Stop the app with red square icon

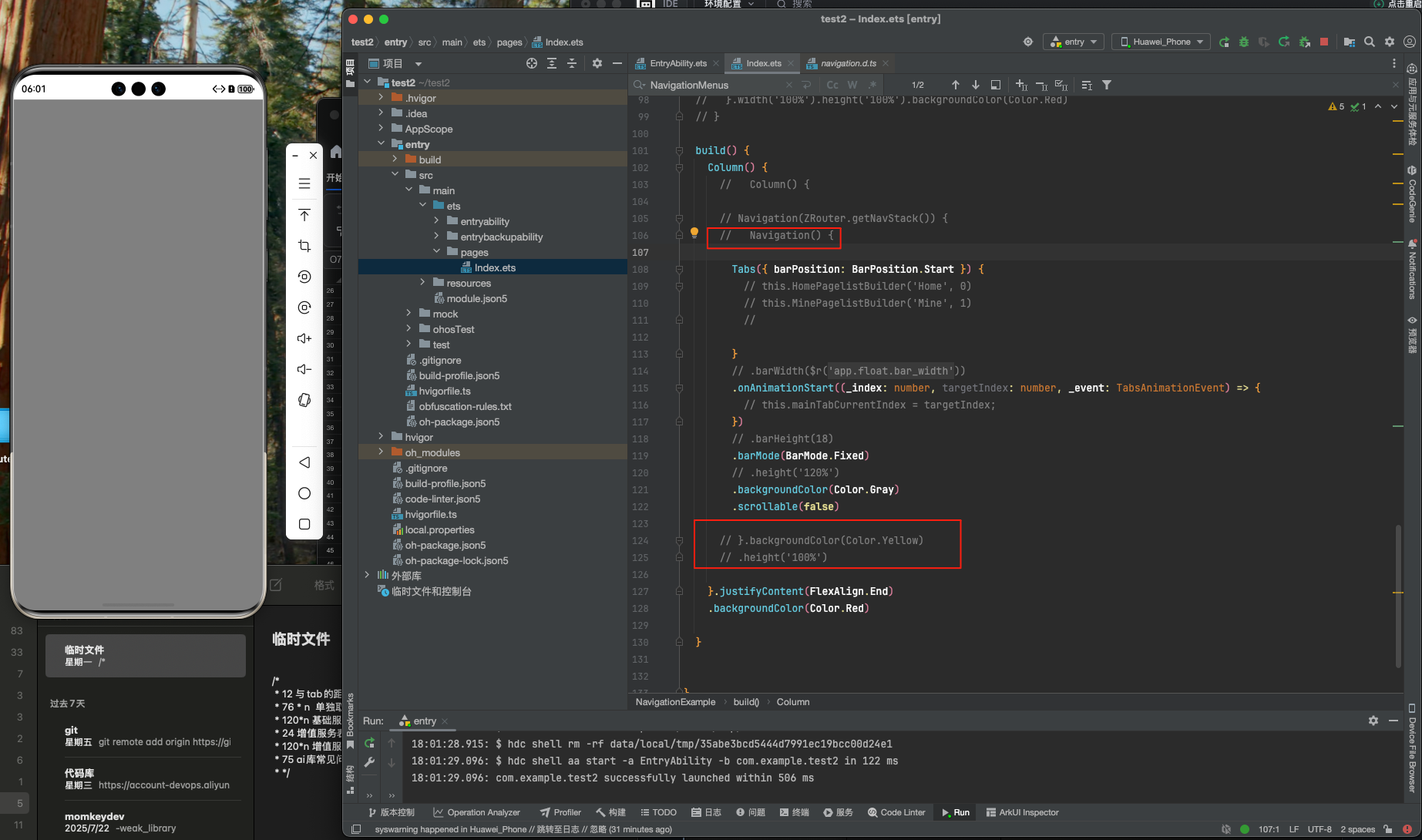pos(1324,42)
